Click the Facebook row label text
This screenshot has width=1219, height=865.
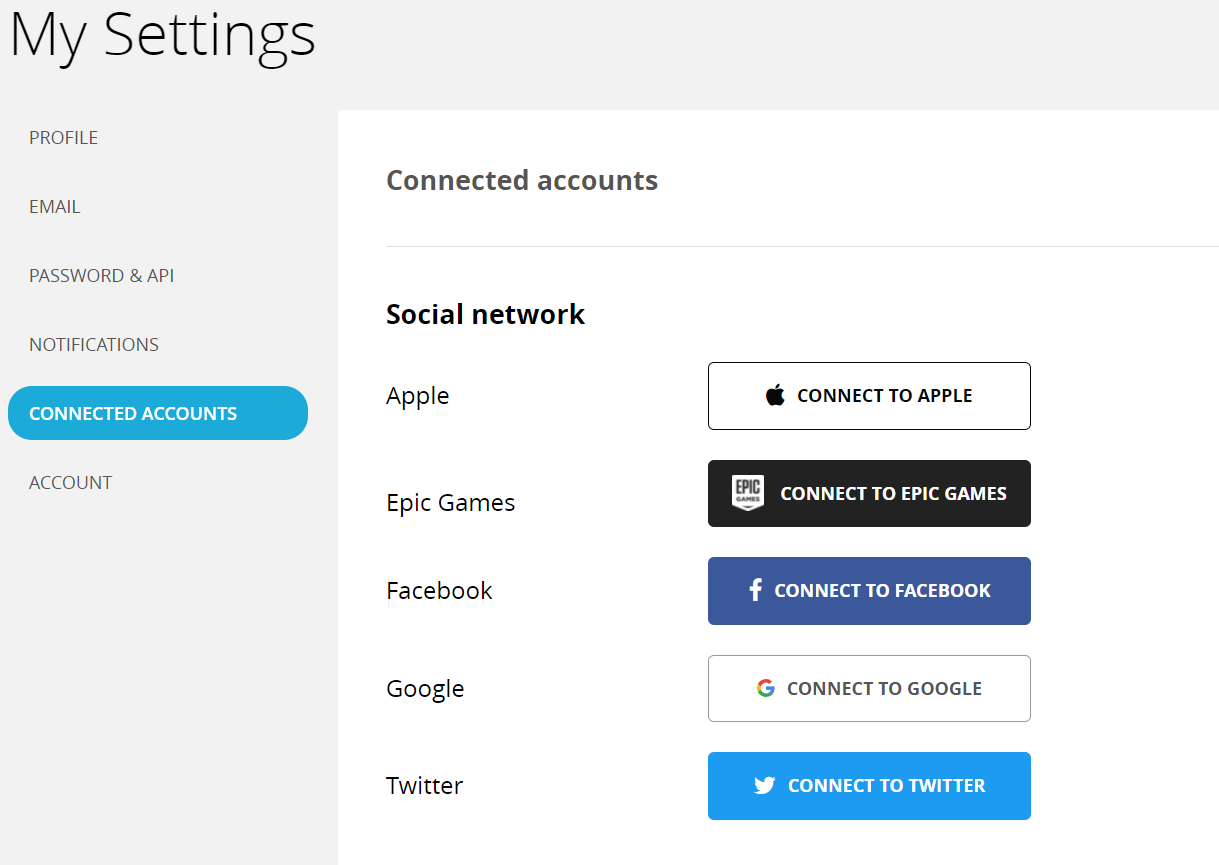pyautogui.click(x=439, y=591)
